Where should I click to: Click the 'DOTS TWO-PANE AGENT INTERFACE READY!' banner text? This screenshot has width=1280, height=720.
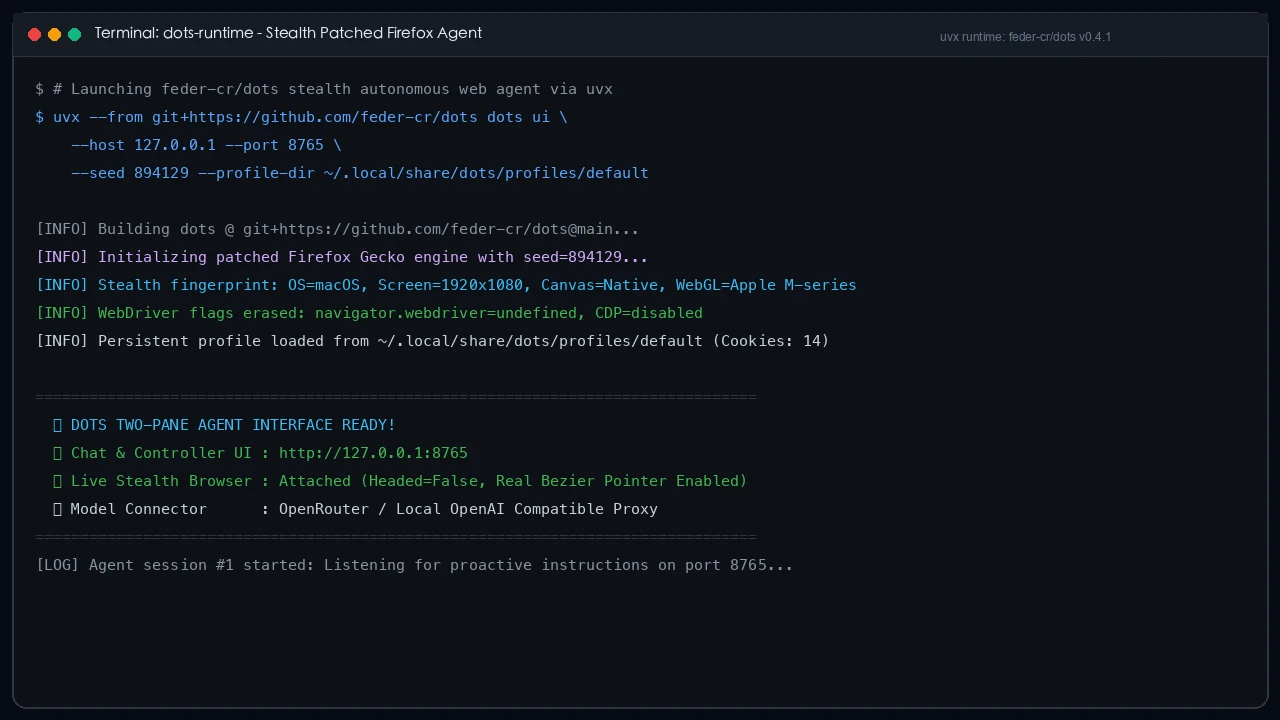coord(233,425)
